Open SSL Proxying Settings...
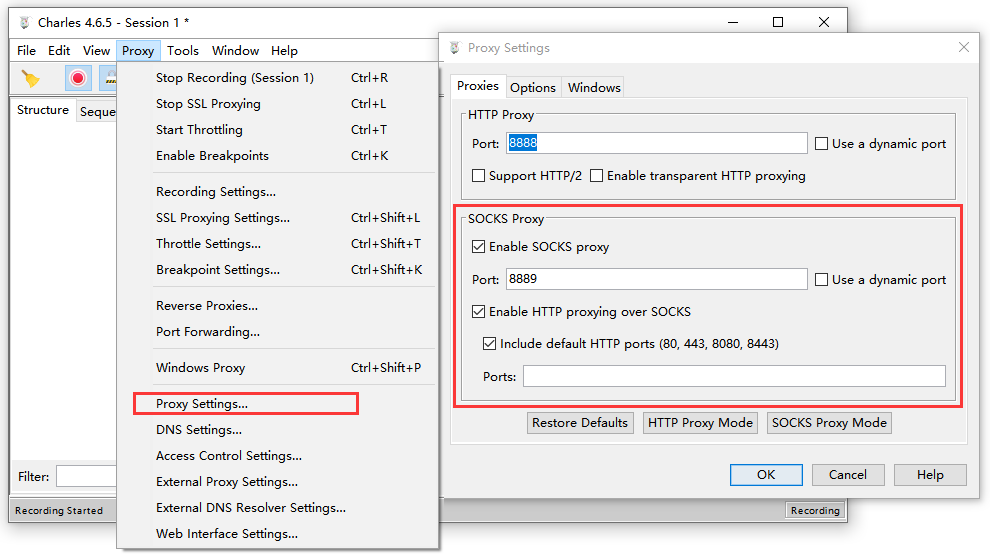The image size is (990, 555). [278, 217]
